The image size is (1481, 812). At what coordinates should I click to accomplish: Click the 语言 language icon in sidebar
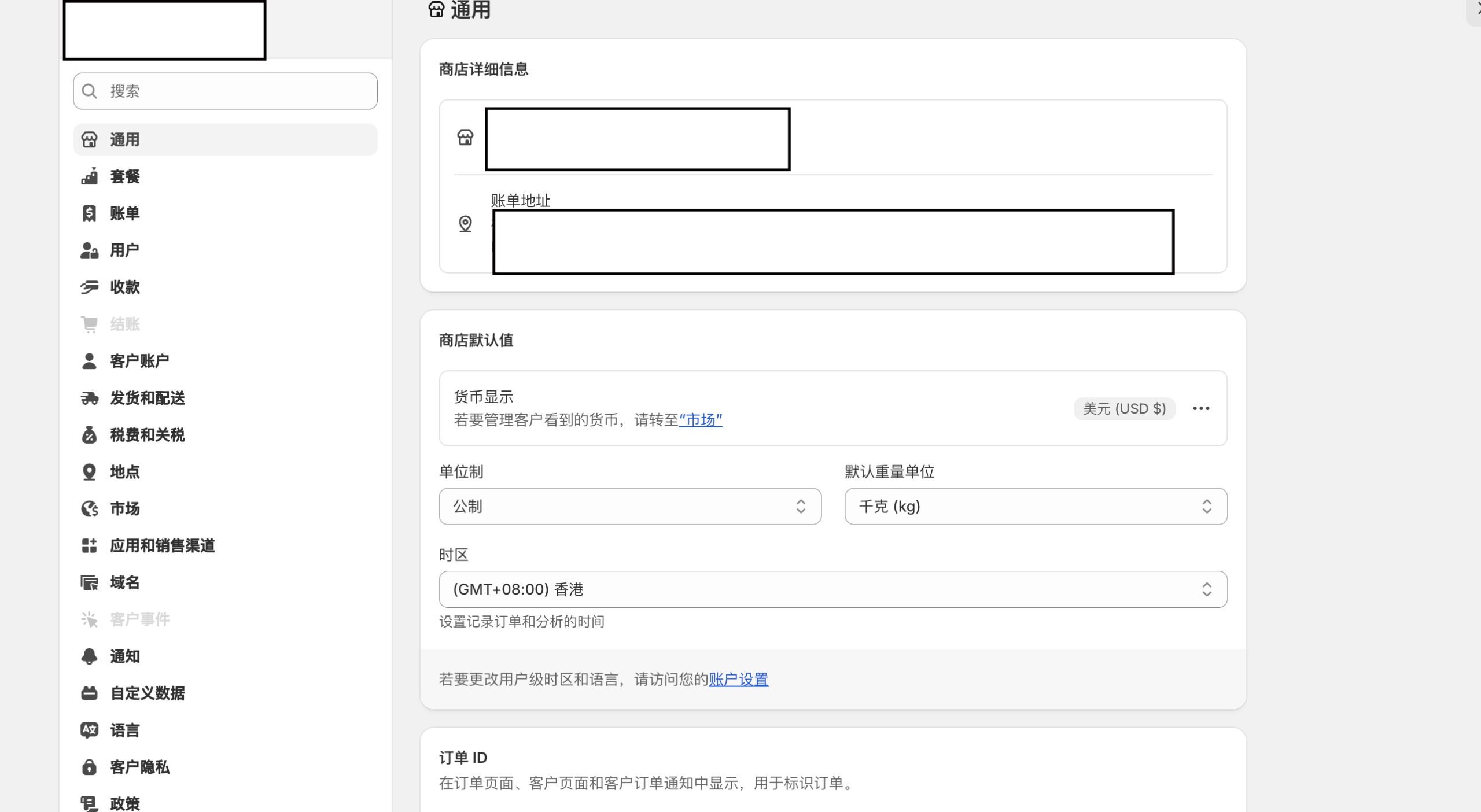(89, 730)
